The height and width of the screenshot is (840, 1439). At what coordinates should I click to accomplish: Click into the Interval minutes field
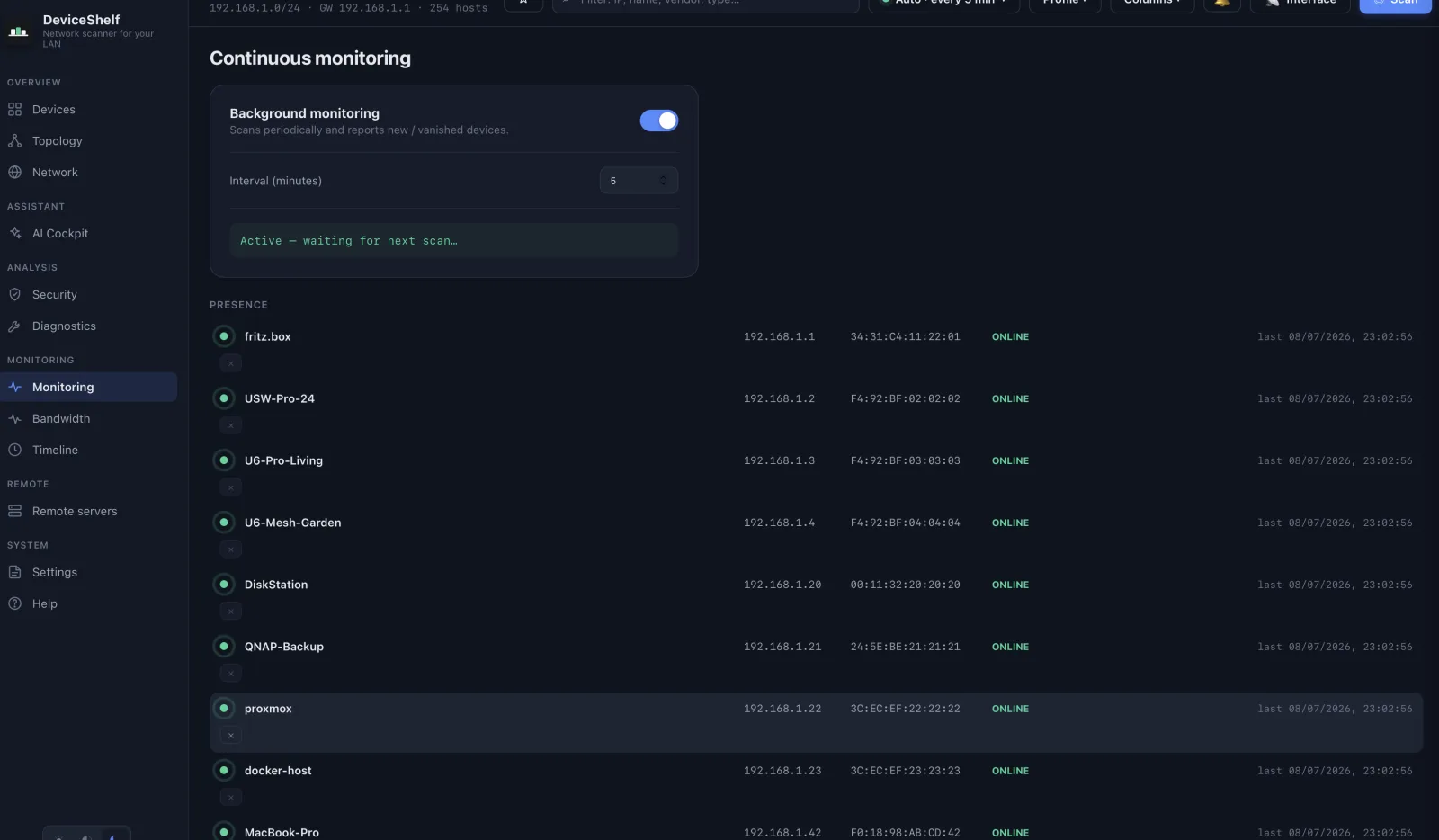[639, 181]
